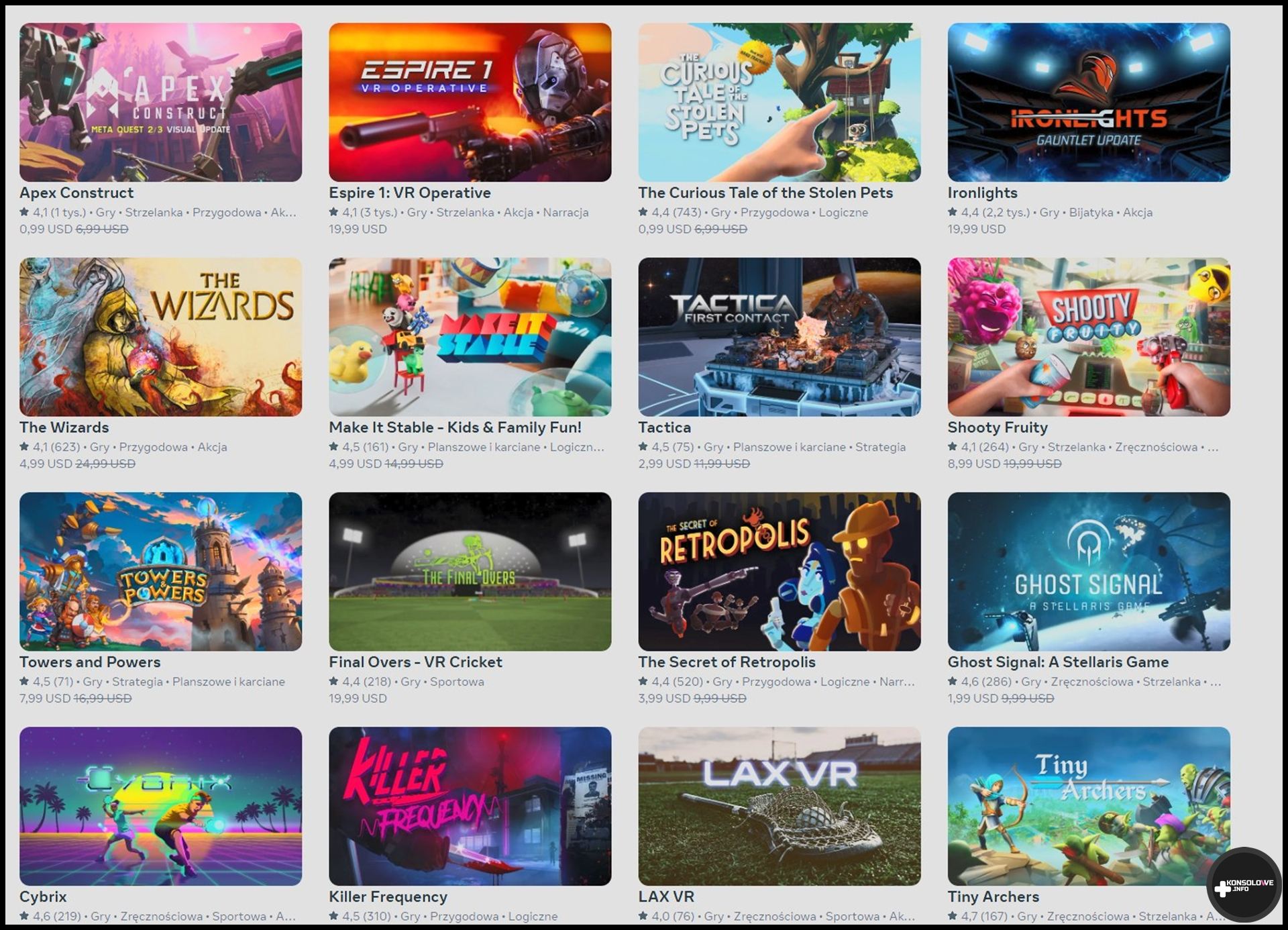
Task: Click the star rating icon under Tactica
Action: [x=643, y=447]
